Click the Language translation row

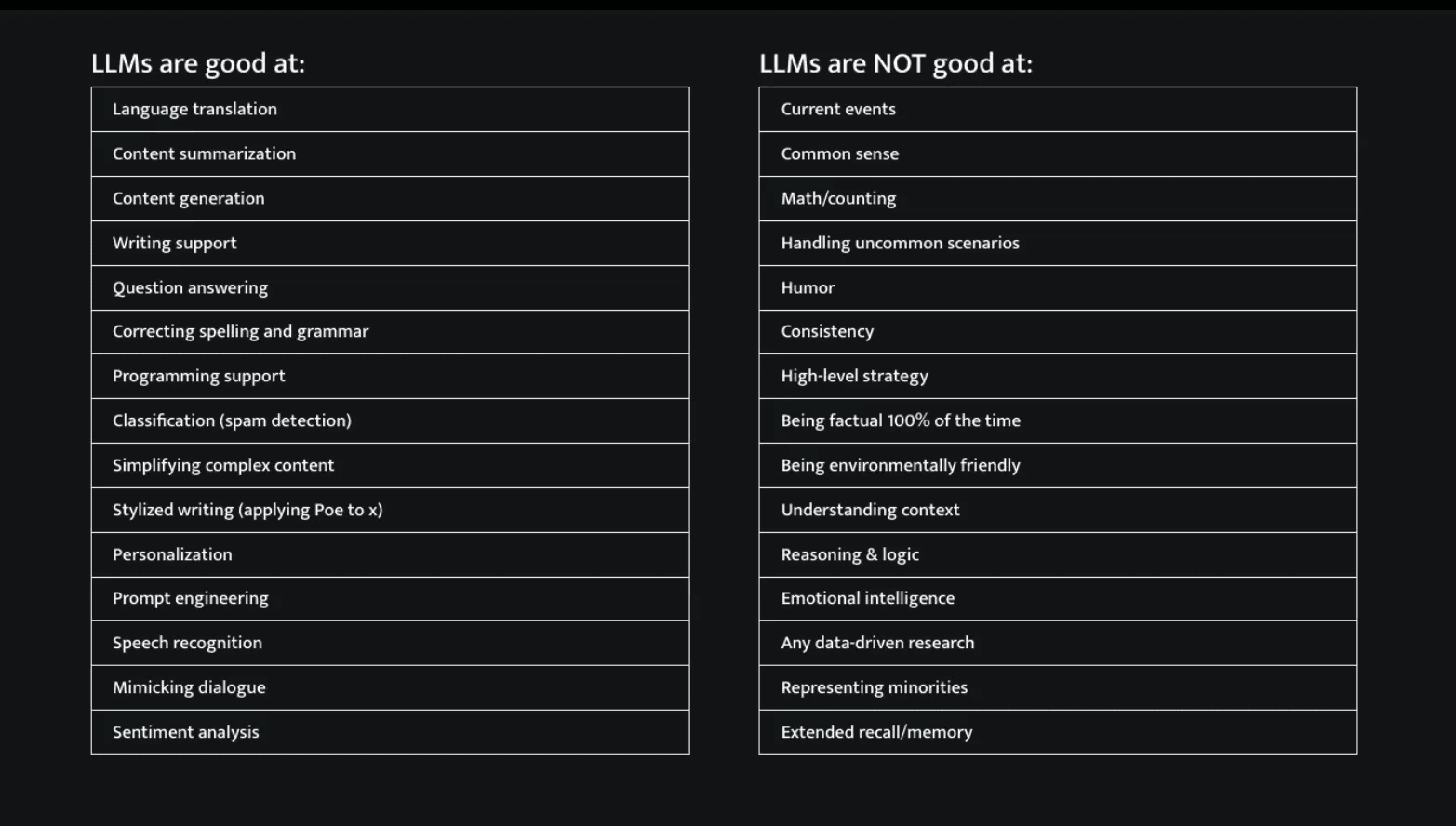point(195,109)
